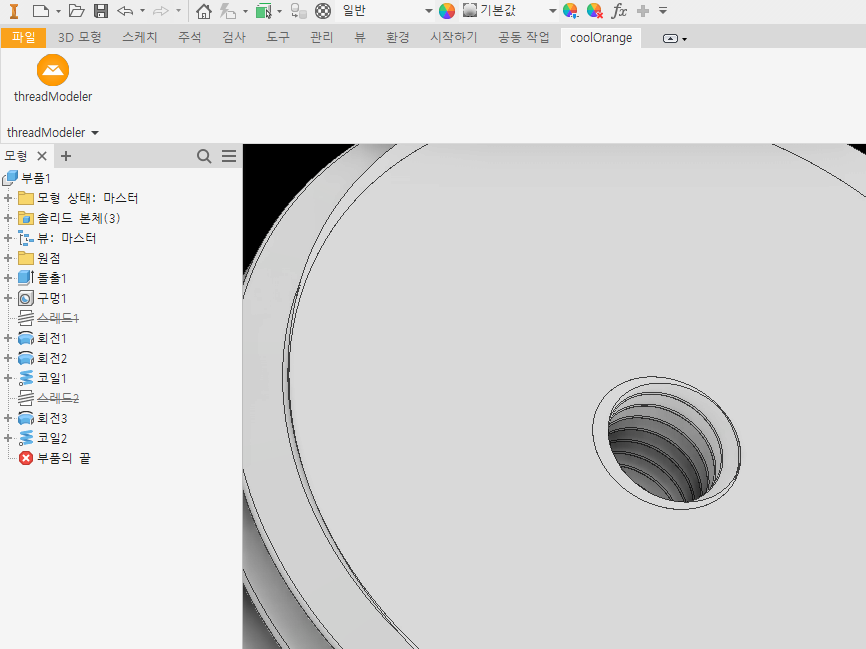Redo the last action
This screenshot has height=649, width=866.
(x=161, y=10)
